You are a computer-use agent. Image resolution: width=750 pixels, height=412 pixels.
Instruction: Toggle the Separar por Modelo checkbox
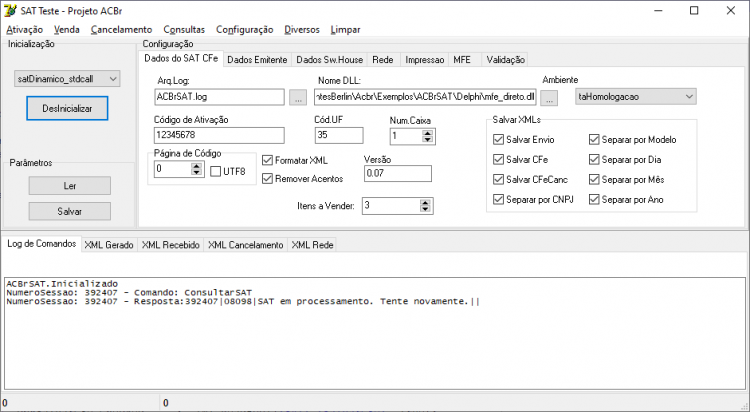tap(632, 140)
